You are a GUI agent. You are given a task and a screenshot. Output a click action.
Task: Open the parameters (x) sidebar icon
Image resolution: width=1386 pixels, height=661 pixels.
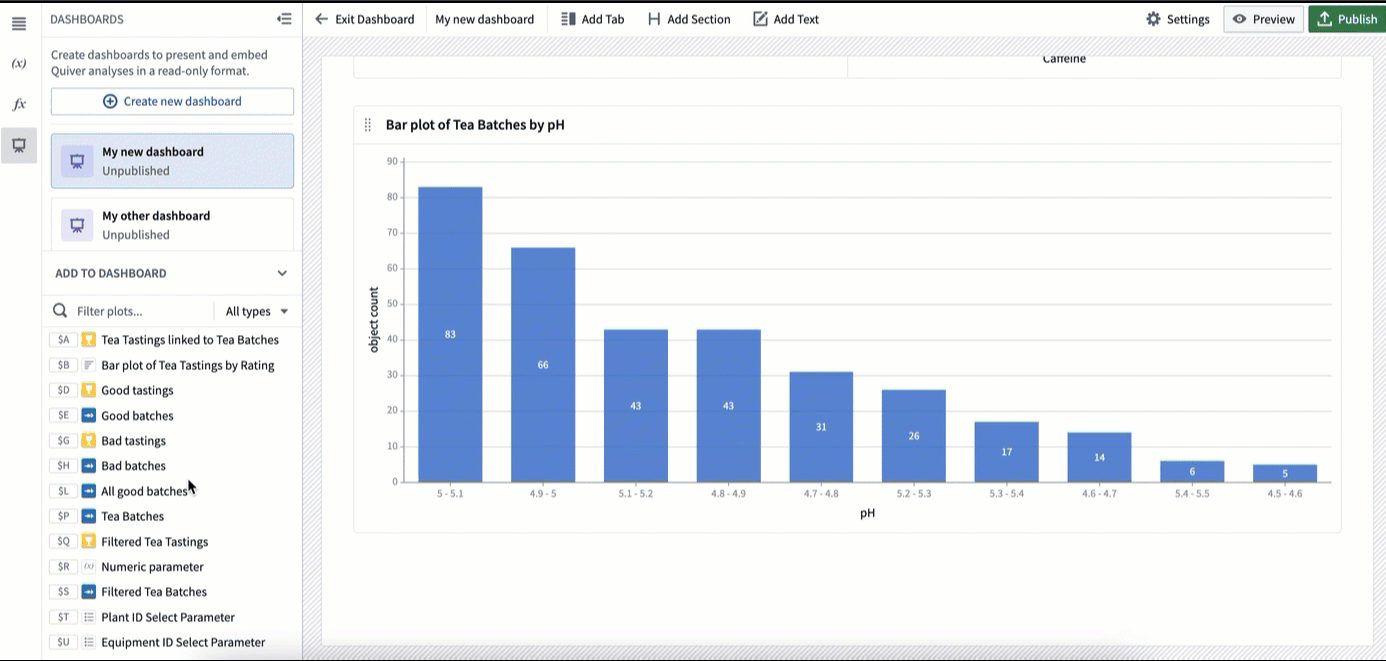click(x=19, y=64)
